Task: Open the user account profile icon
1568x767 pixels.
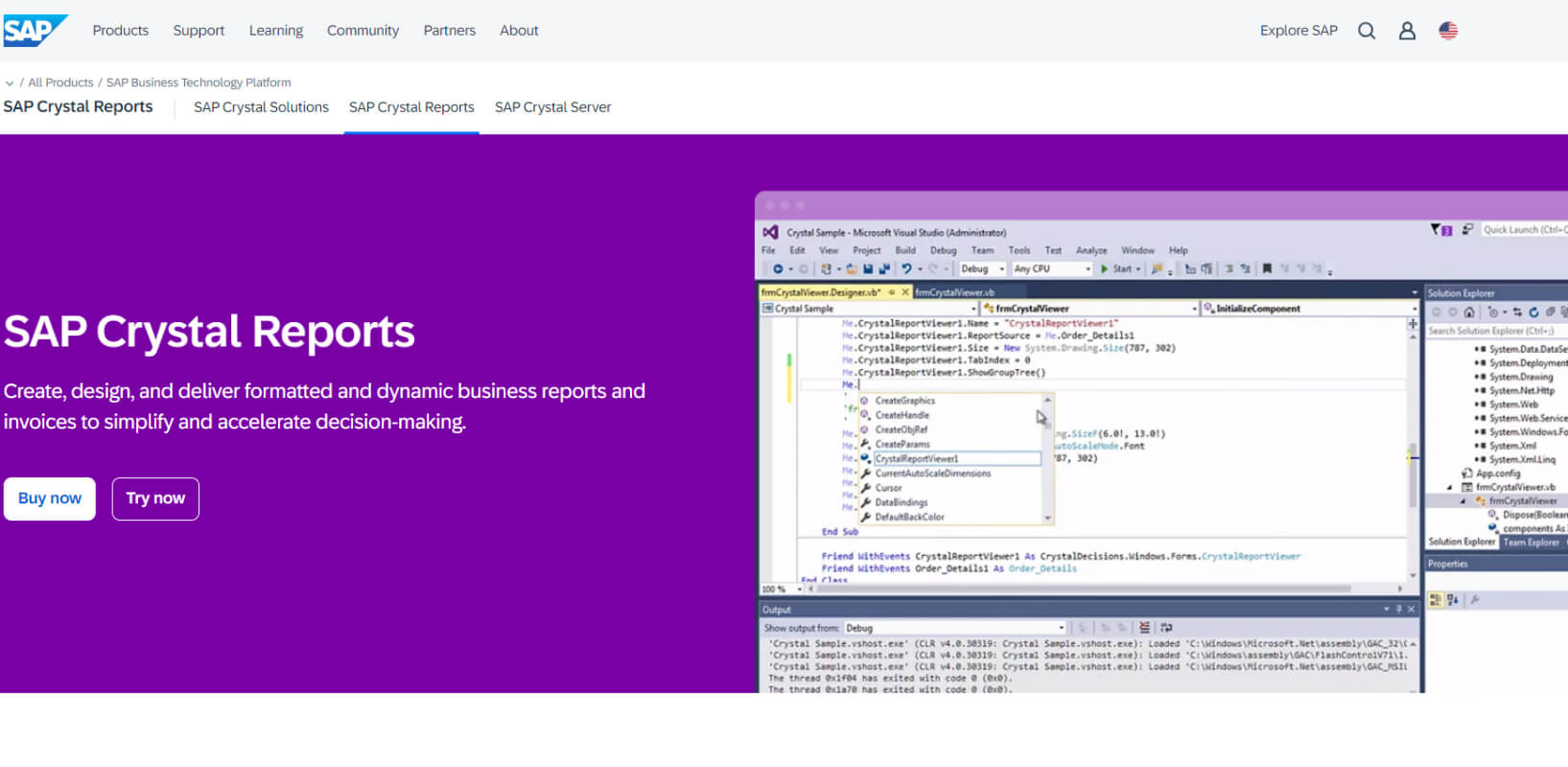Action: coord(1407,31)
